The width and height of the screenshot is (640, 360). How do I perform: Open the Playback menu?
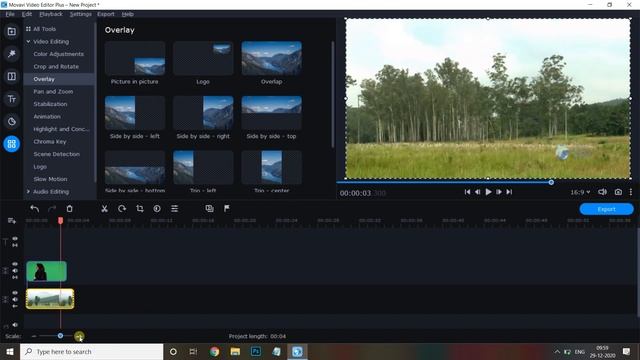click(x=51, y=14)
